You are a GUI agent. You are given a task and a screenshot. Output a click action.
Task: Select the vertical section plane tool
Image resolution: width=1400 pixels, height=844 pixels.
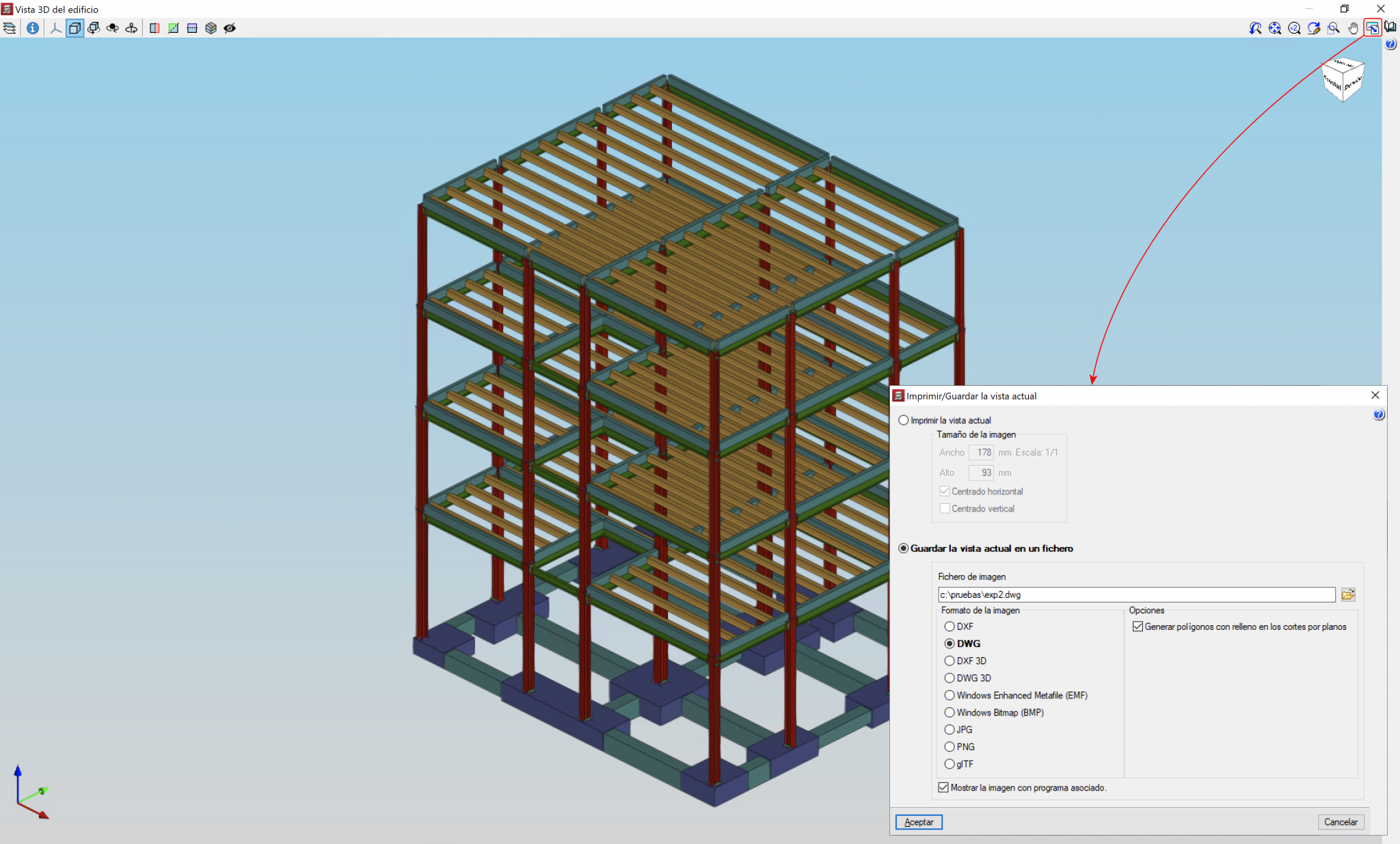click(x=154, y=28)
